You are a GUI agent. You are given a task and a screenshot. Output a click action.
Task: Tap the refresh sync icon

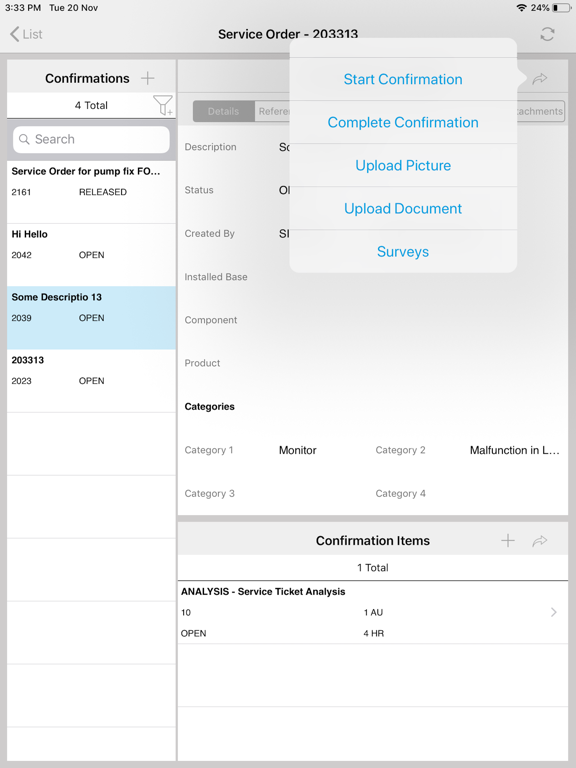click(x=547, y=34)
